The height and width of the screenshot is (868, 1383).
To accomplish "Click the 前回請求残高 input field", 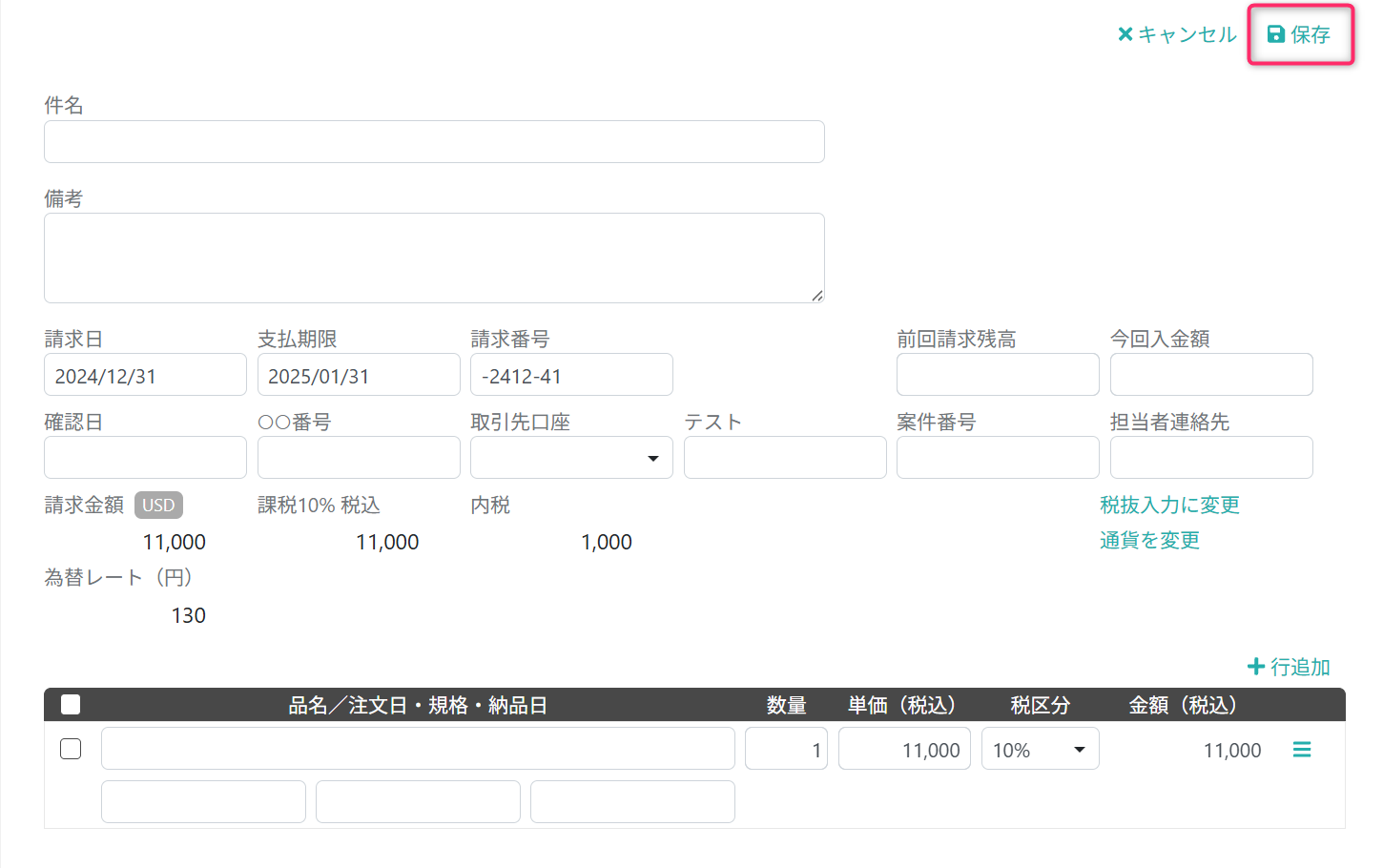I will click(998, 375).
